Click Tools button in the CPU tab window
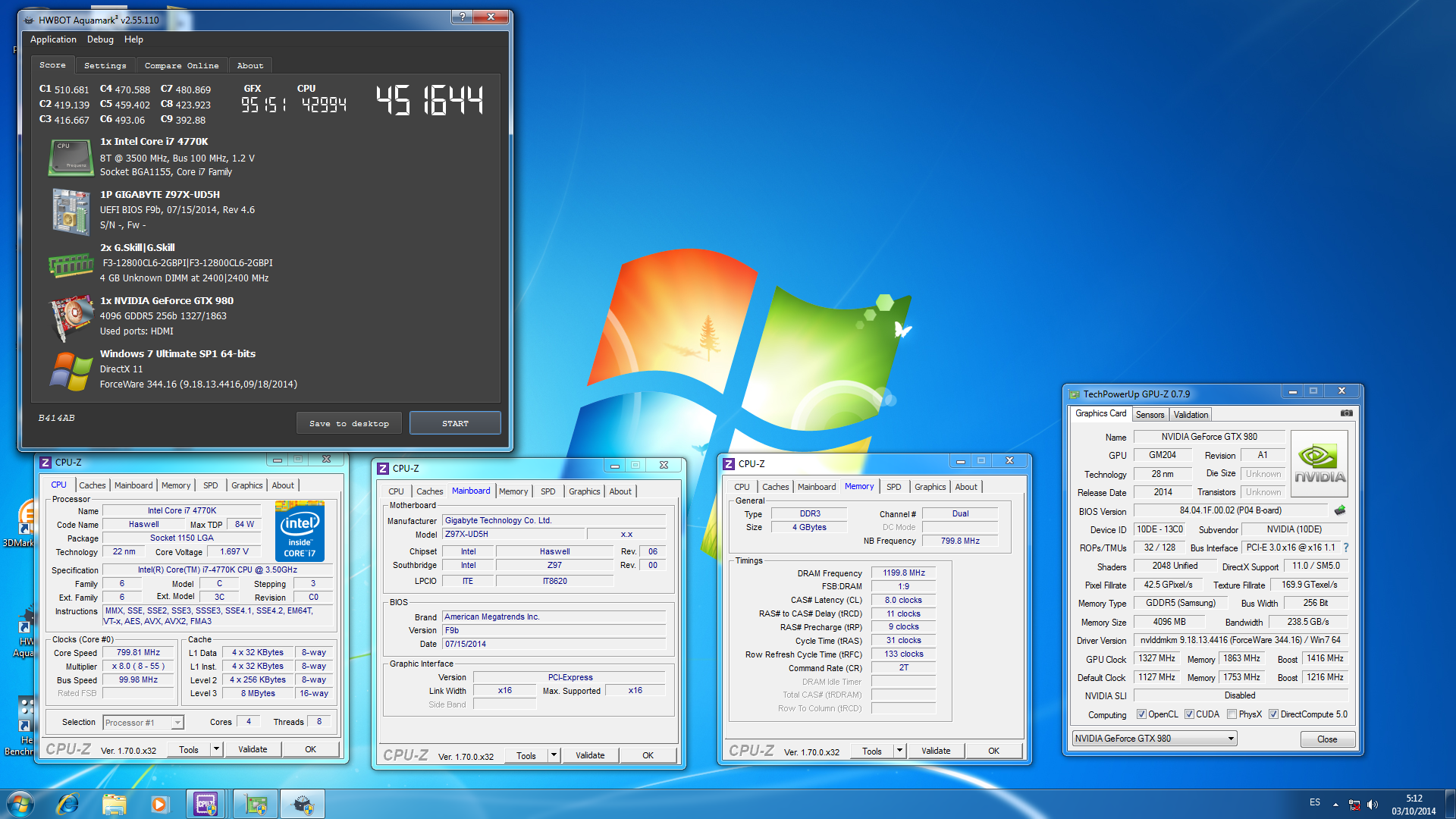The image size is (1456, 819). pyautogui.click(x=189, y=749)
